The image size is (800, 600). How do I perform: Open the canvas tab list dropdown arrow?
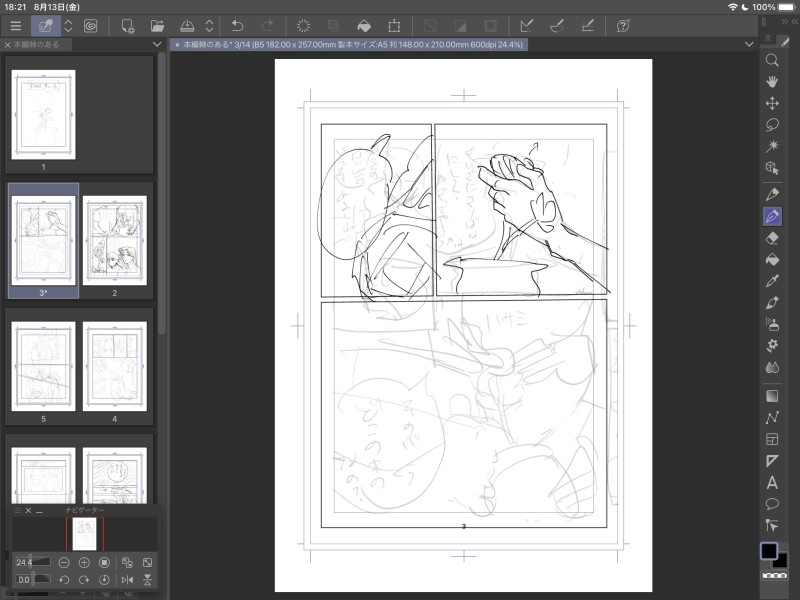[x=750, y=45]
